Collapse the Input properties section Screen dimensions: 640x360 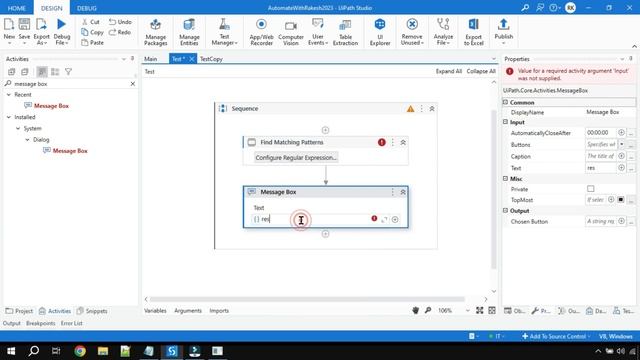click(x=505, y=122)
